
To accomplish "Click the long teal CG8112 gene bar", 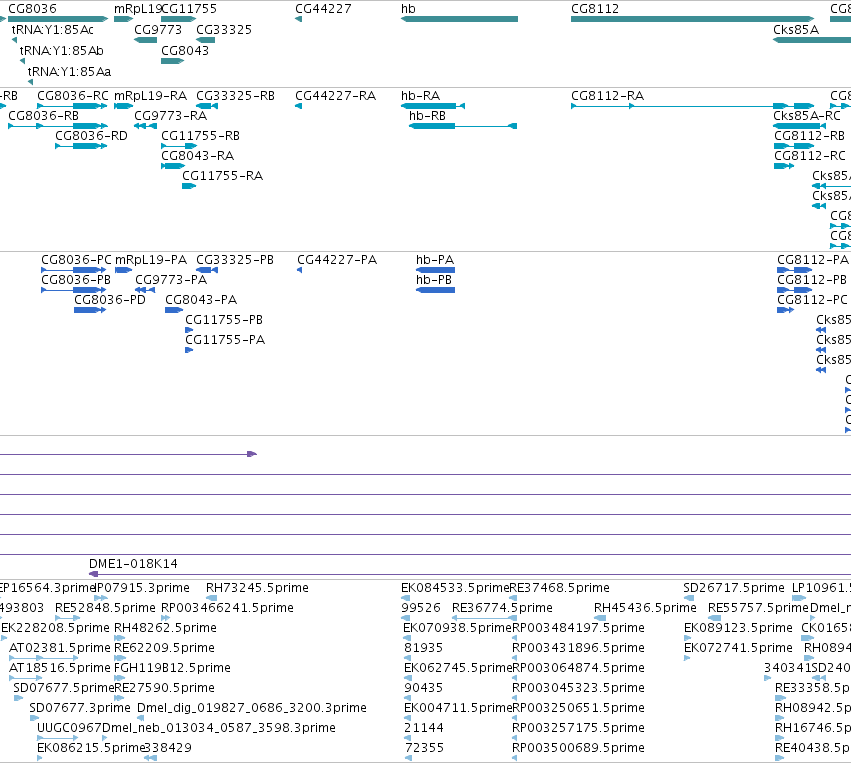I will (693, 19).
